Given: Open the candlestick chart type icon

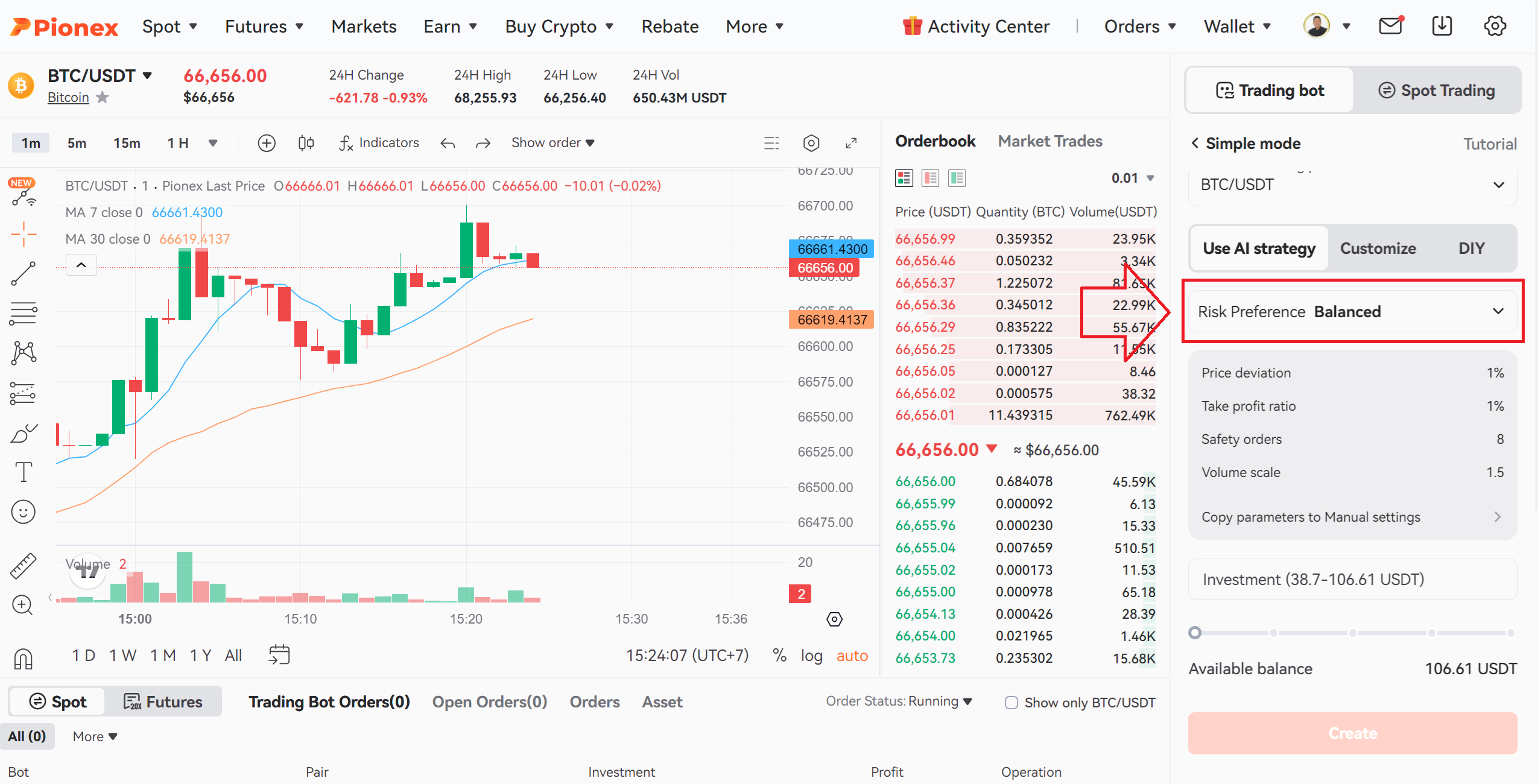Looking at the screenshot, I should 306,143.
